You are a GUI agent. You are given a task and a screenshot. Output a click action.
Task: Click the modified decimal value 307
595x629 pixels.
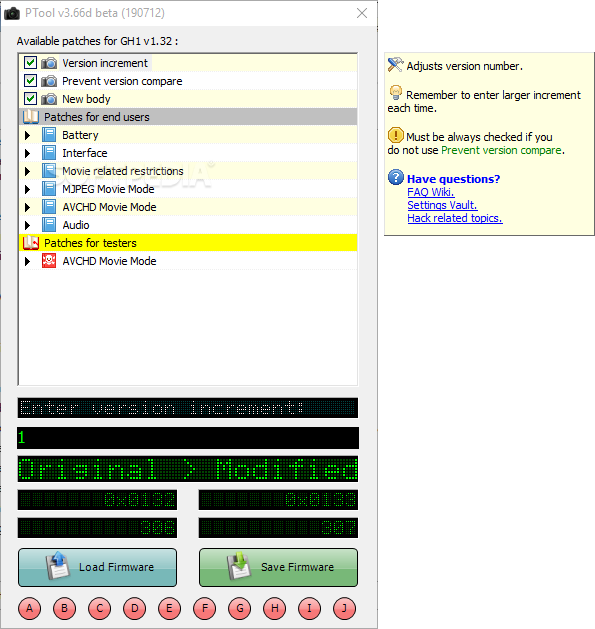pos(278,528)
